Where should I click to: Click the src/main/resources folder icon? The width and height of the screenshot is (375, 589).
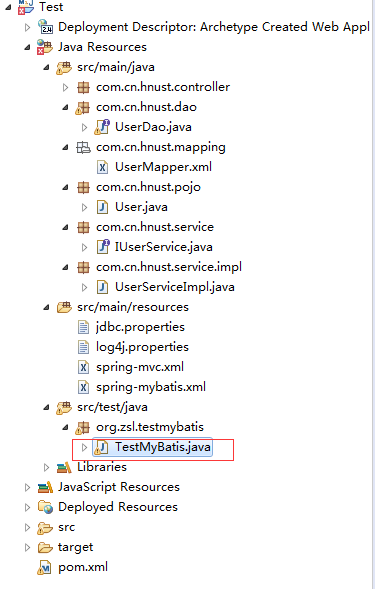(64, 307)
